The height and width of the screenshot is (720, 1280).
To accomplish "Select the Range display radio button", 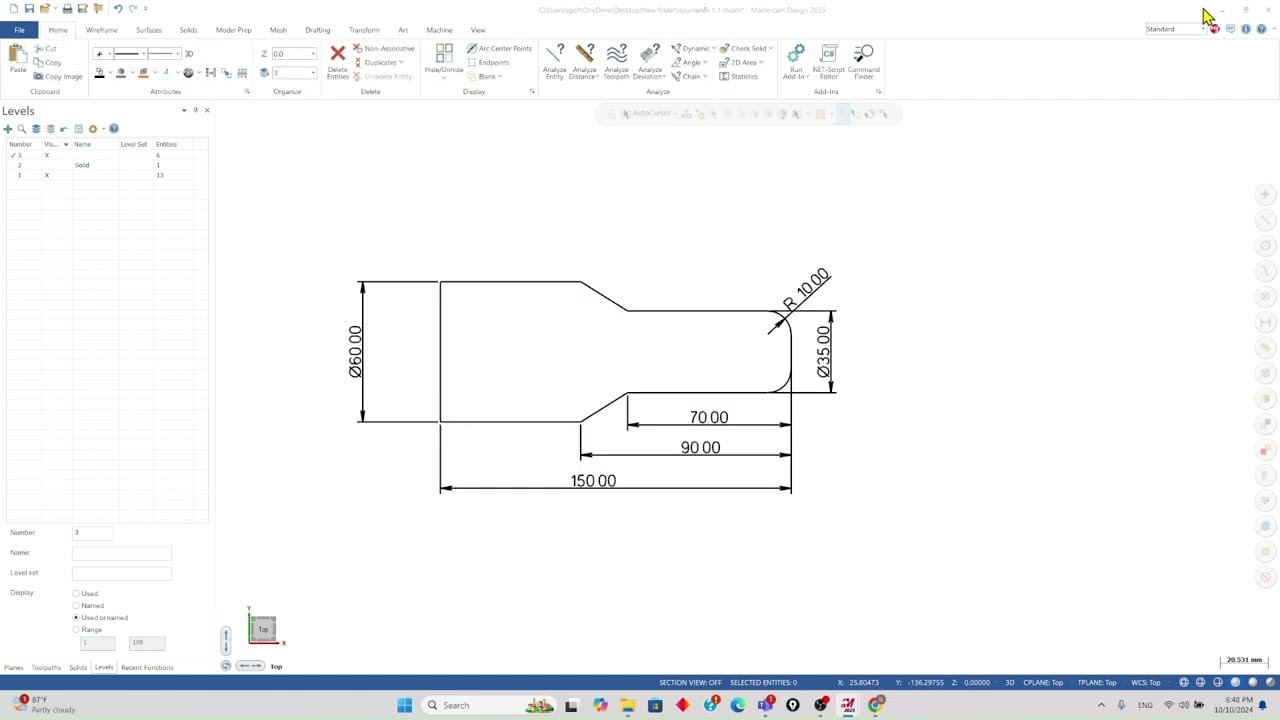I will [x=76, y=630].
